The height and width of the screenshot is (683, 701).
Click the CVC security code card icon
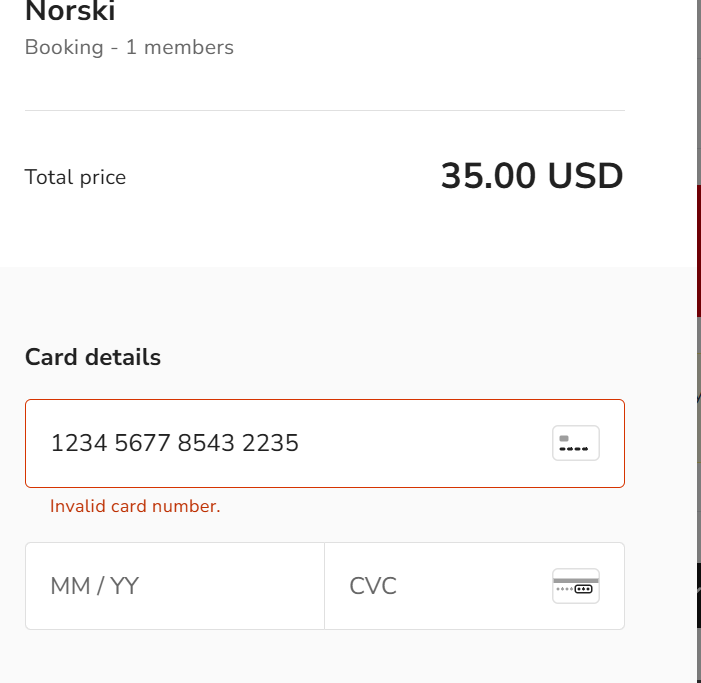[x=575, y=586]
